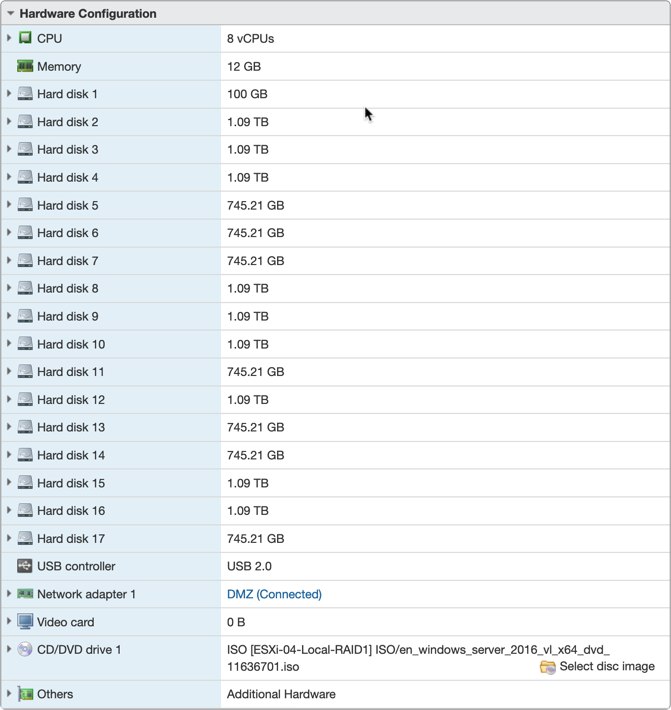Expand the Others row

click(x=9, y=694)
